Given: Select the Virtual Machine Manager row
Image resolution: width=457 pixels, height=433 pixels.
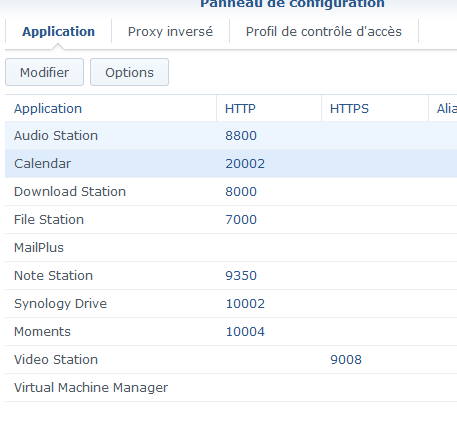Looking at the screenshot, I should coord(231,388).
